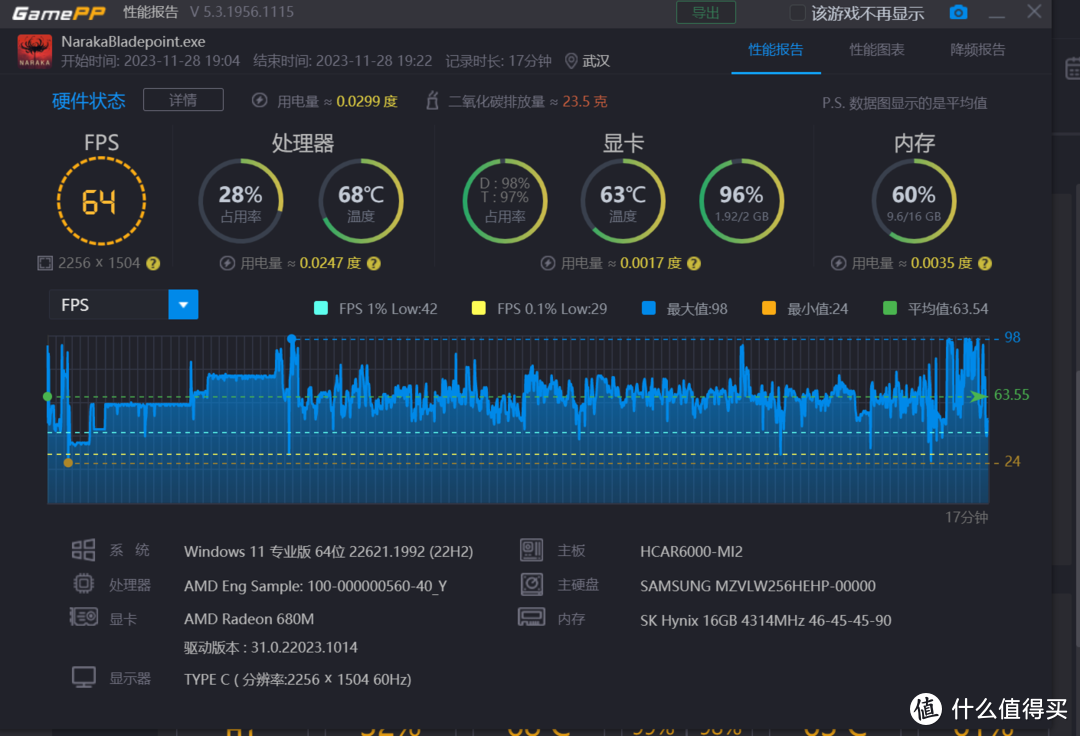Click the Windows 11 专业版 system text
The image size is (1080, 736).
point(329,551)
